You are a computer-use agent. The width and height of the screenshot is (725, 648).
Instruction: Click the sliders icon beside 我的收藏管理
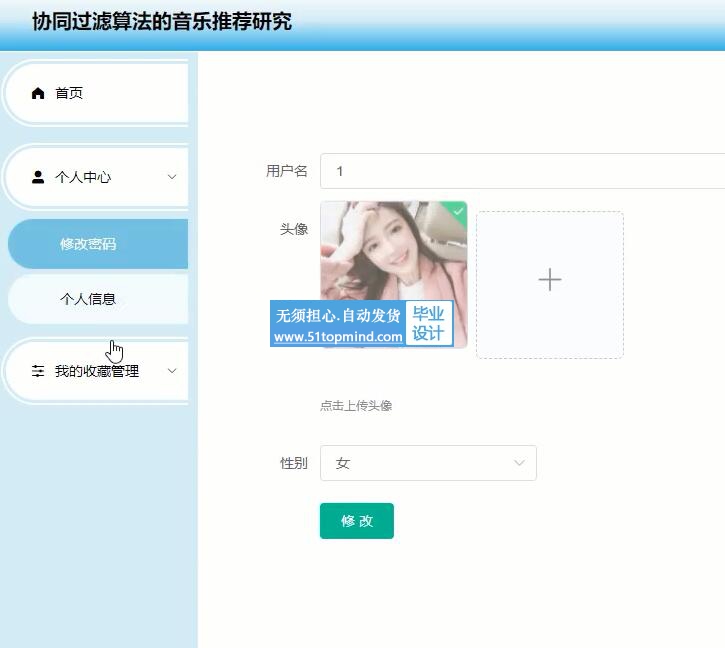38,371
